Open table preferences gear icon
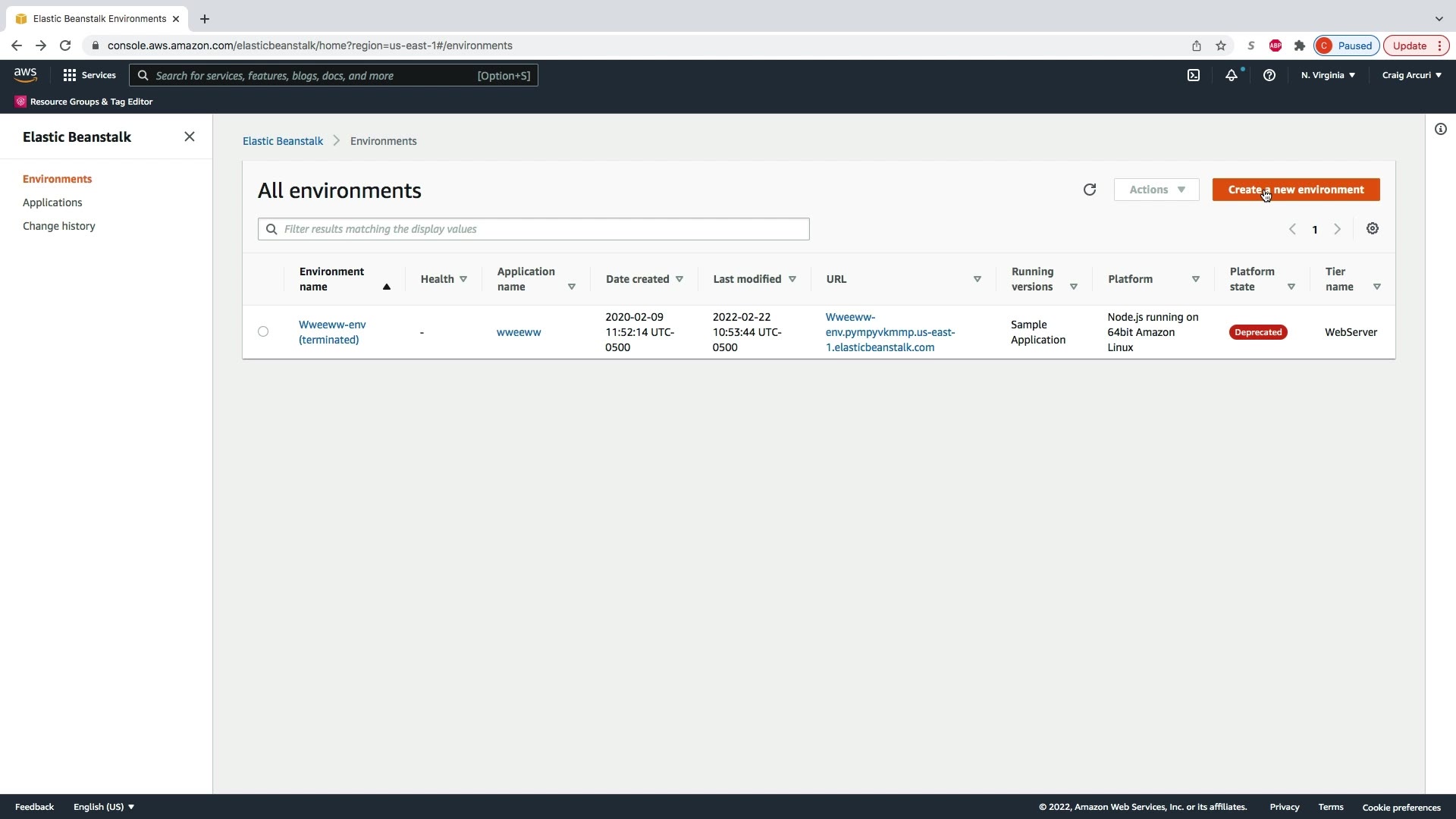Image resolution: width=1456 pixels, height=819 pixels. pyautogui.click(x=1372, y=229)
